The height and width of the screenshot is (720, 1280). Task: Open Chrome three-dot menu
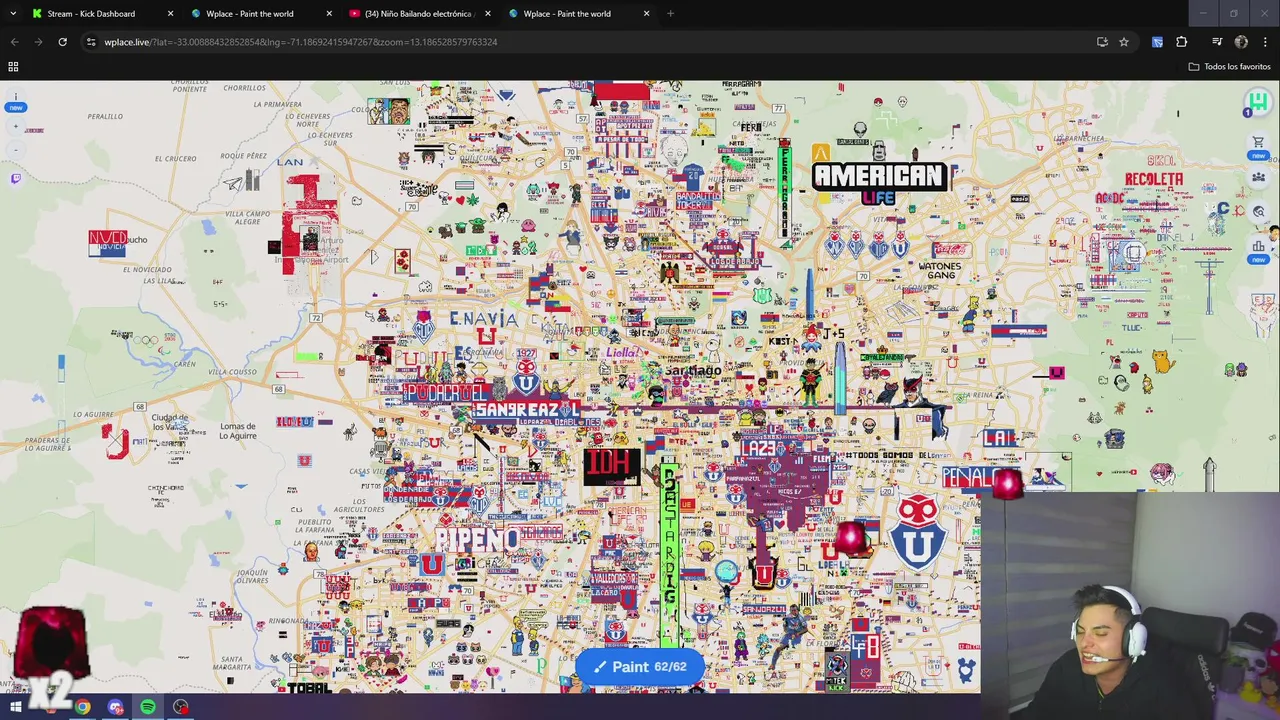[1265, 42]
